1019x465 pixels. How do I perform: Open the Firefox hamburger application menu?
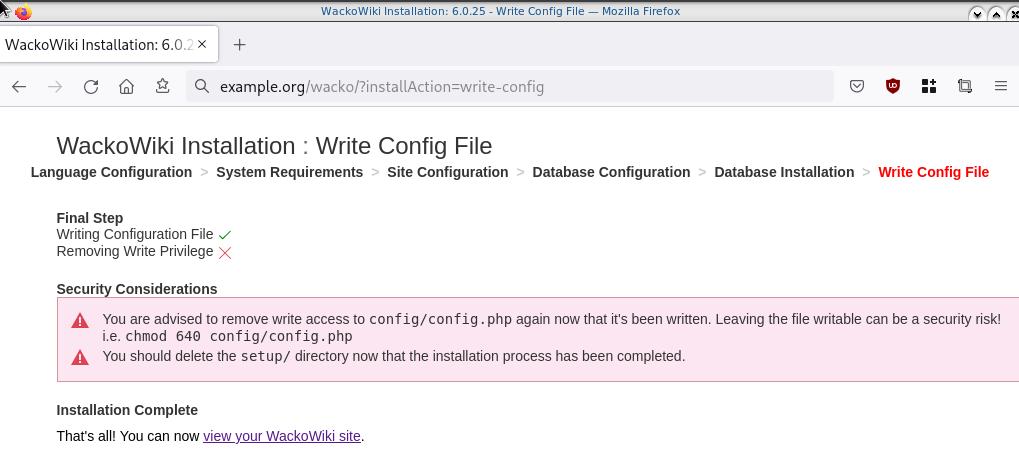point(1000,87)
